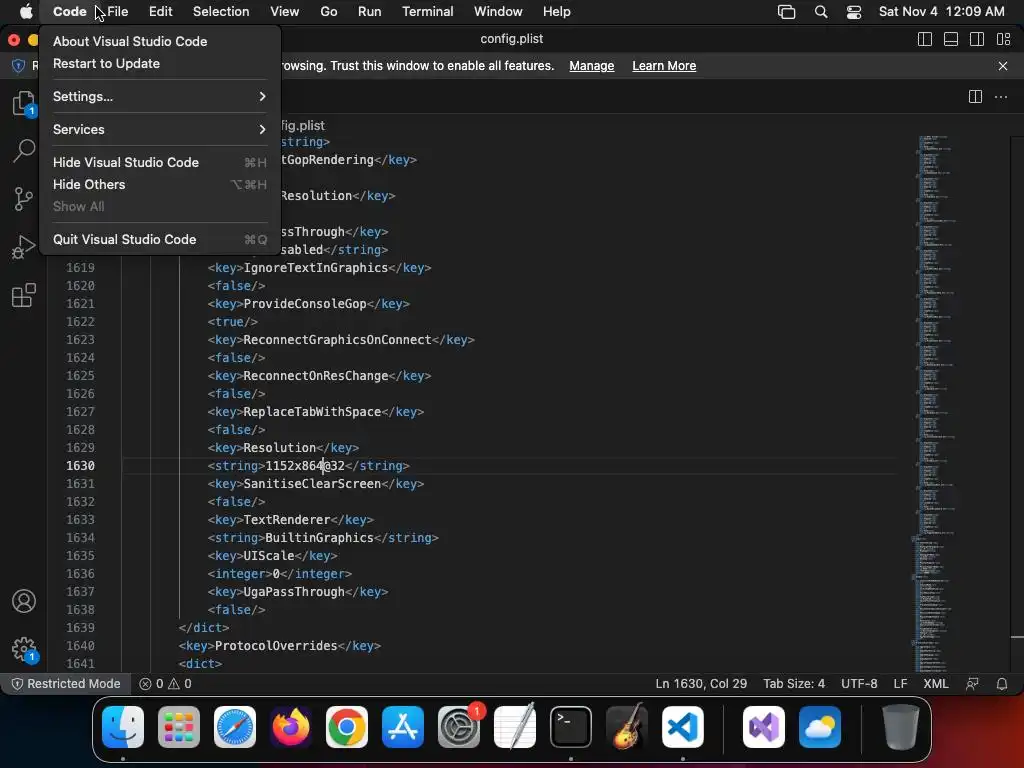Open the Search view in activity bar
Screen dimensions: 1024x768
pyautogui.click(x=24, y=151)
